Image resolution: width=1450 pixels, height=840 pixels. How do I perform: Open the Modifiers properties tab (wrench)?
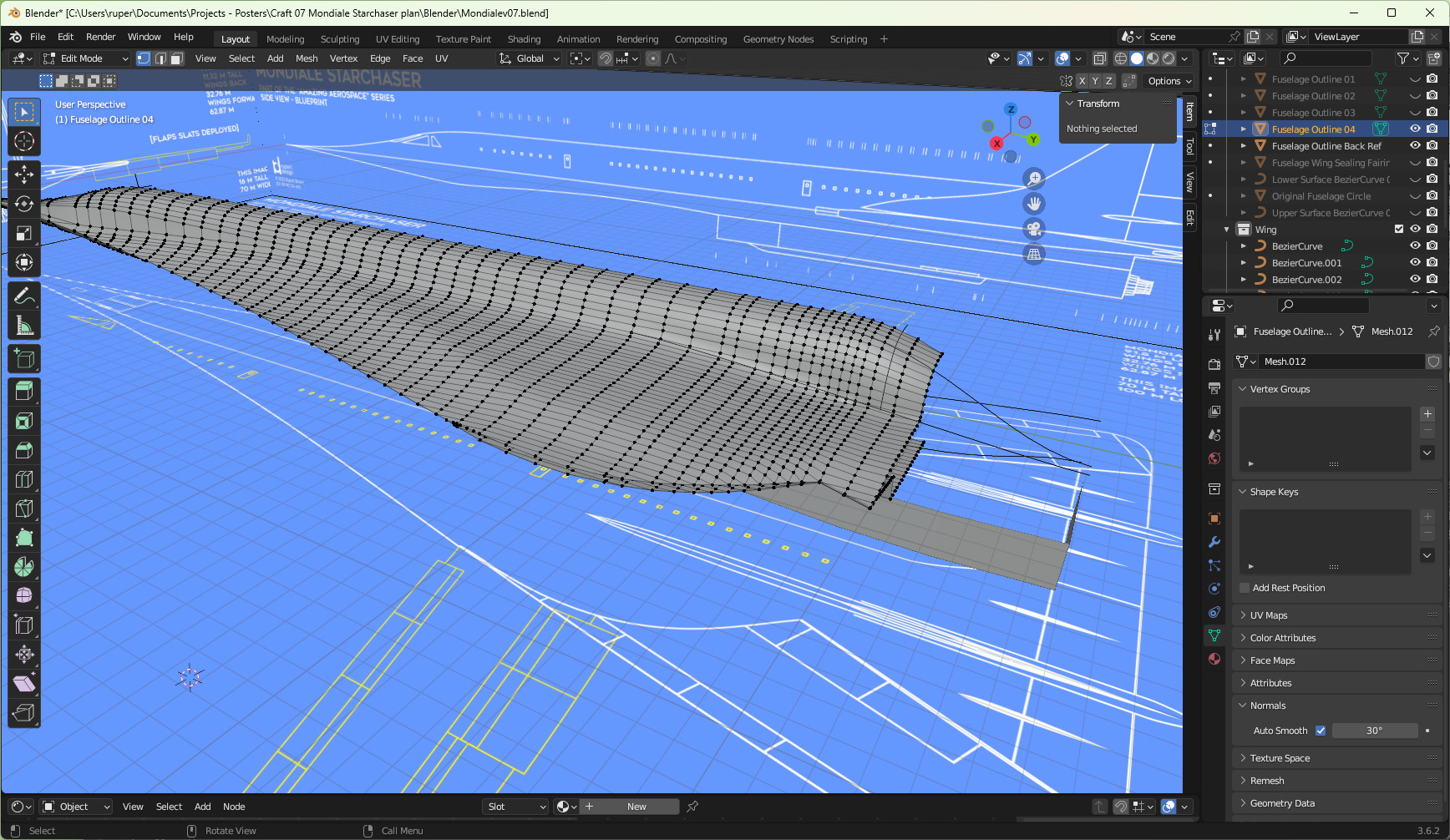[1214, 542]
